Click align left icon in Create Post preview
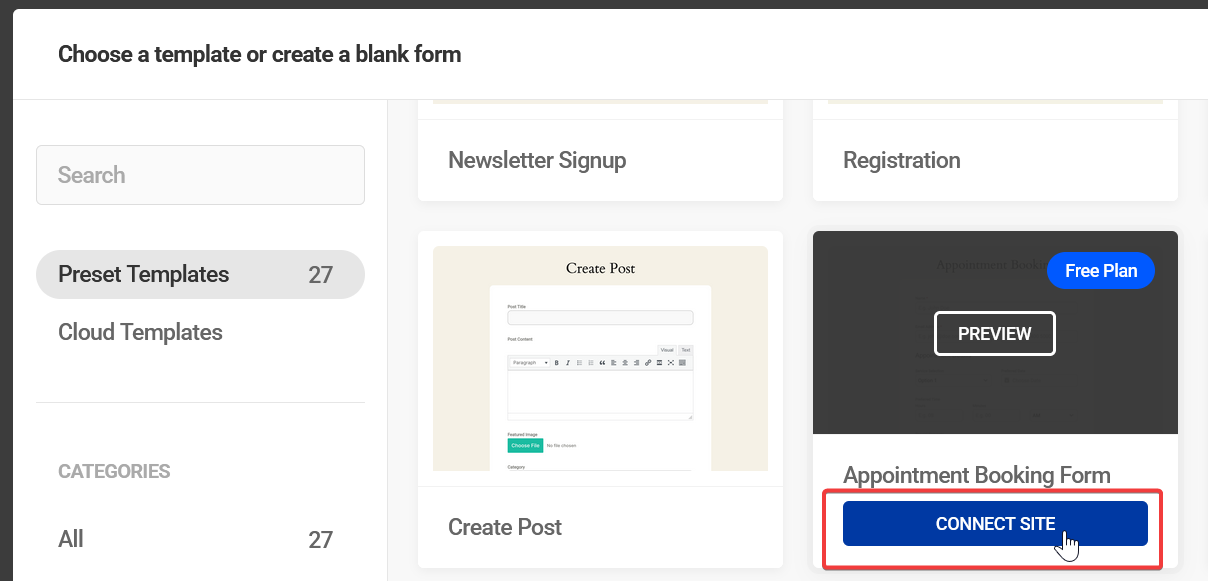This screenshot has width=1208, height=581. click(613, 362)
